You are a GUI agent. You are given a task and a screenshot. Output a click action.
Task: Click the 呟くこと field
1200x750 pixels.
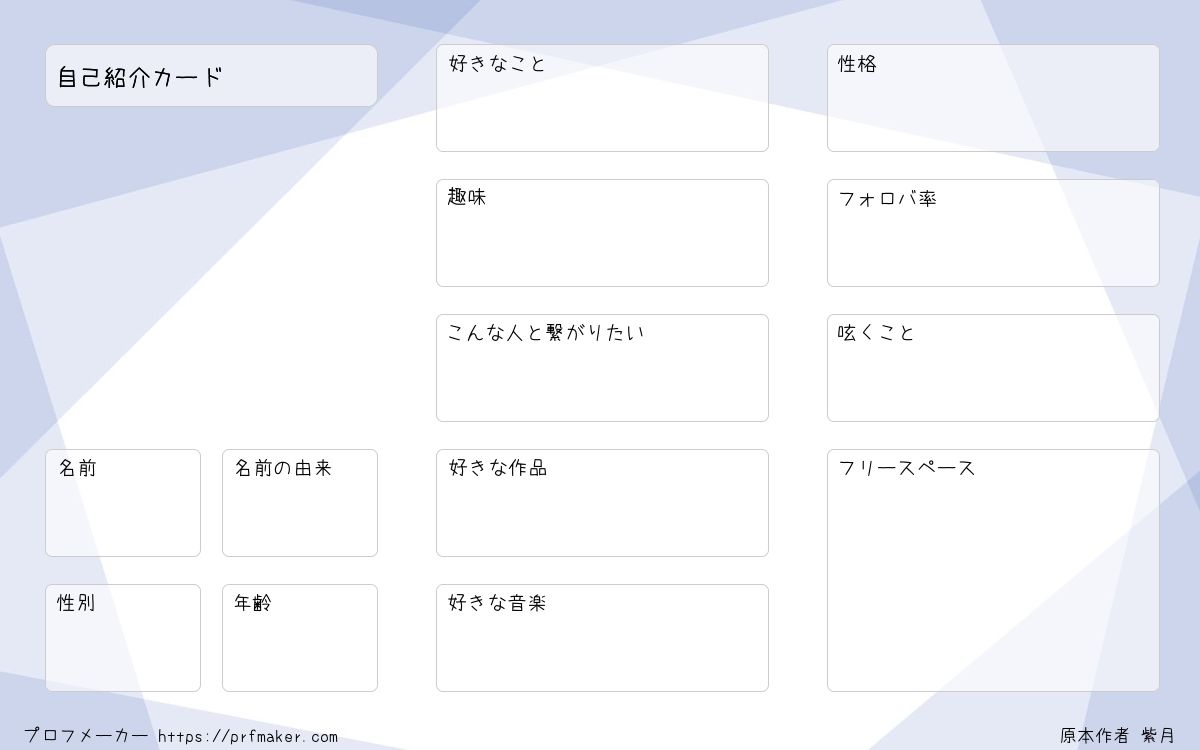click(x=993, y=368)
